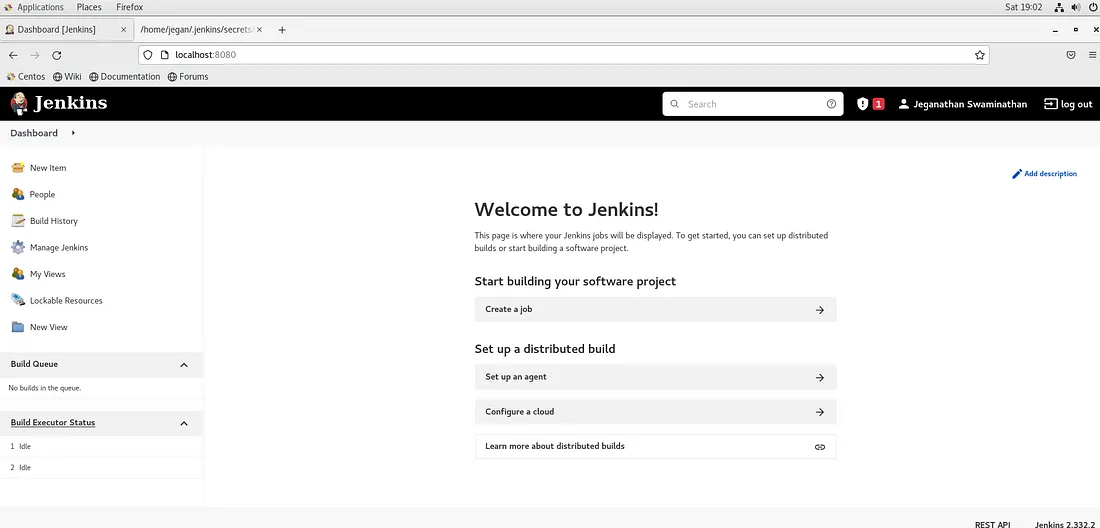This screenshot has height=528, width=1100.
Task: Collapse the Build Queue panel
Action: coord(184,365)
